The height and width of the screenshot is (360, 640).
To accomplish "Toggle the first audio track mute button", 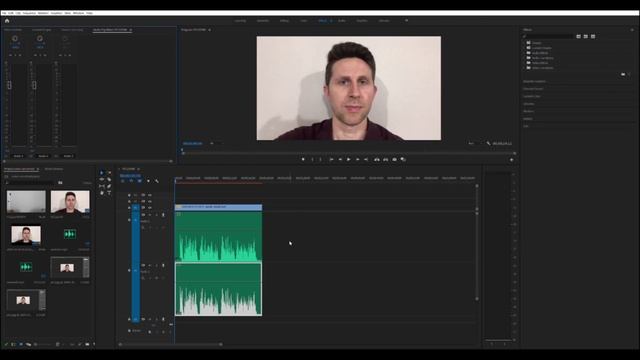I will click(150, 215).
